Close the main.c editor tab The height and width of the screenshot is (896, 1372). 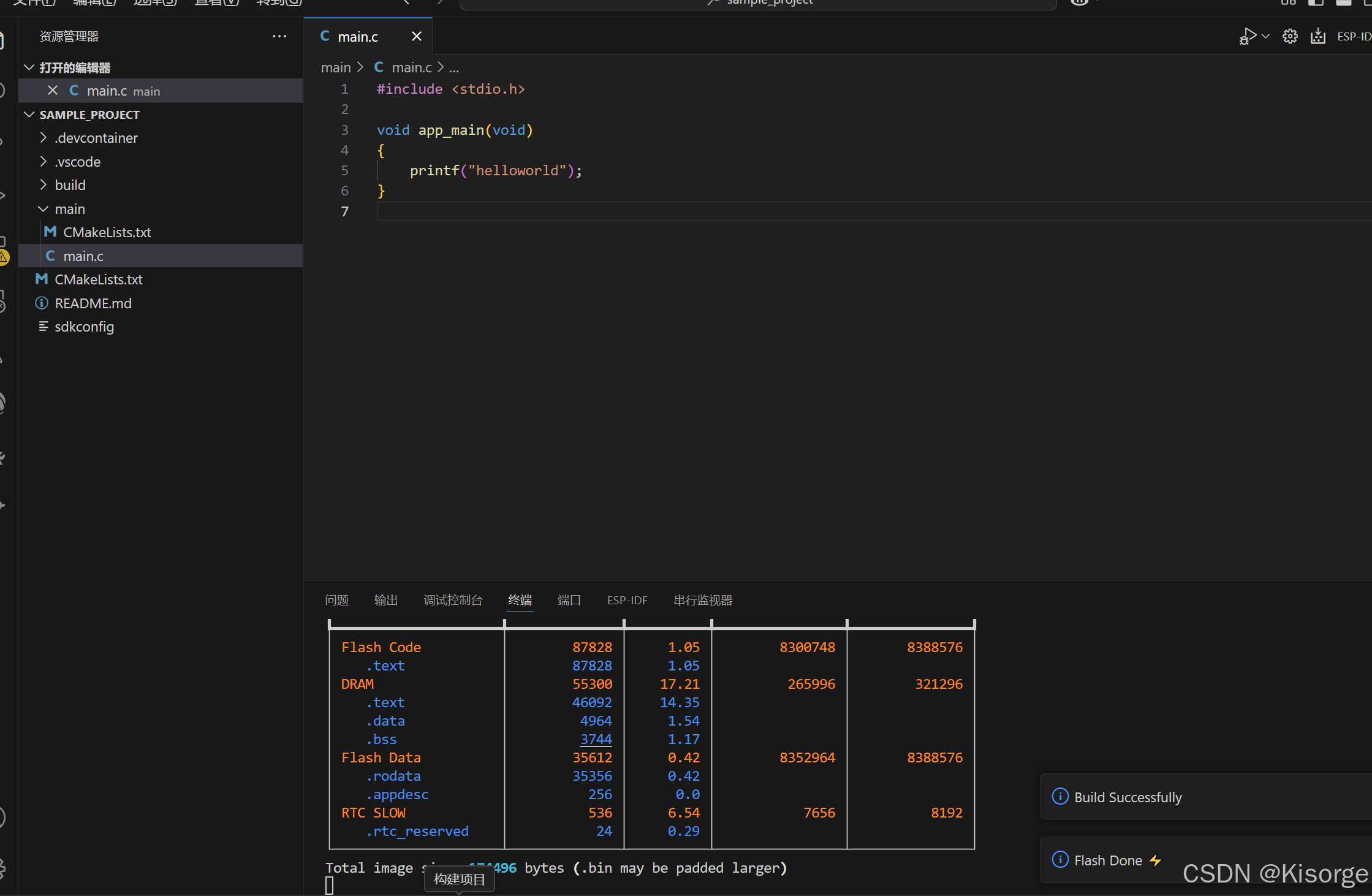(x=417, y=37)
